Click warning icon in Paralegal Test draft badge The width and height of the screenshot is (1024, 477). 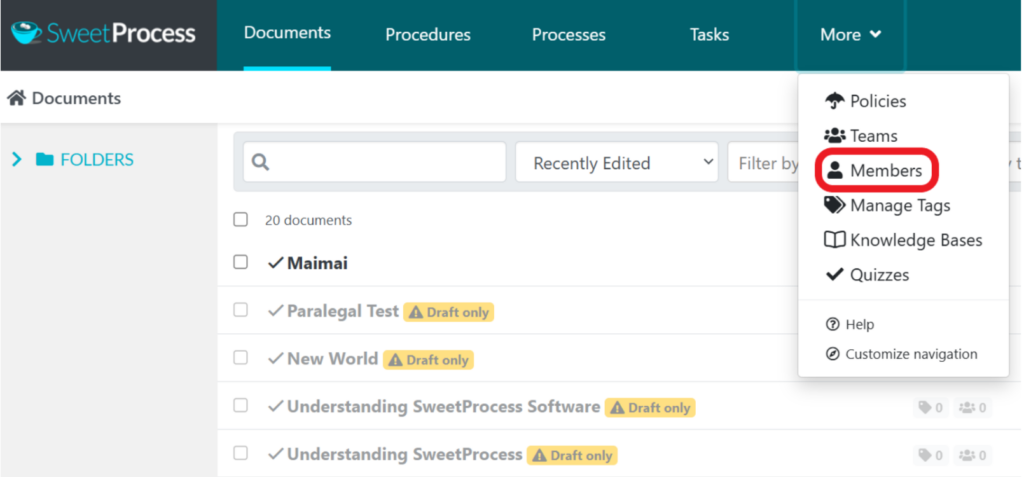pyautogui.click(x=416, y=312)
